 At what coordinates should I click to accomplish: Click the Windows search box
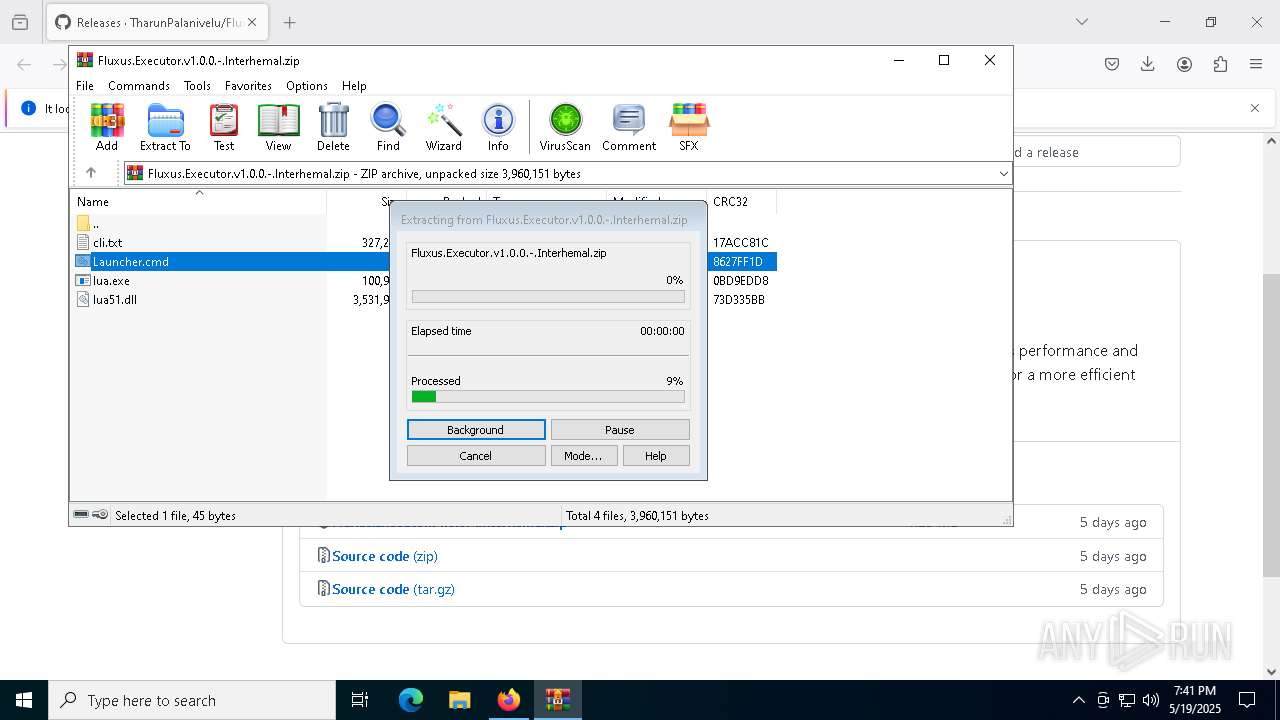[192, 700]
